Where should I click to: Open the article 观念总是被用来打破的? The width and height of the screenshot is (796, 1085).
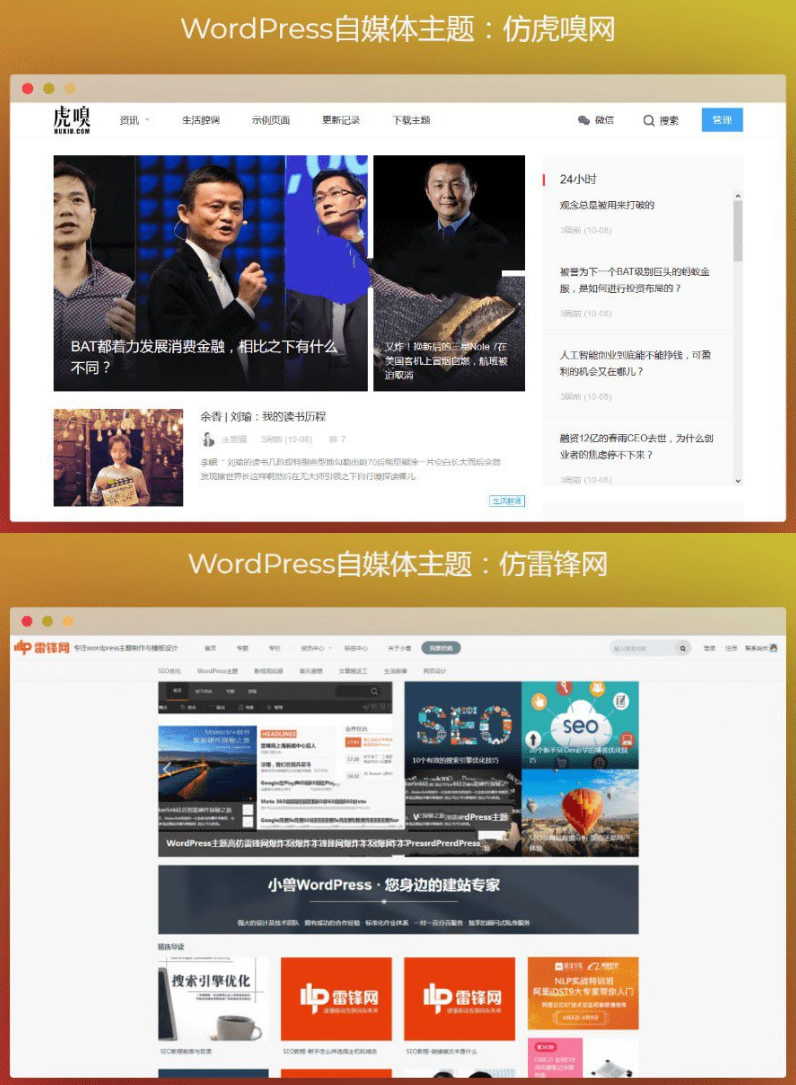coord(607,205)
